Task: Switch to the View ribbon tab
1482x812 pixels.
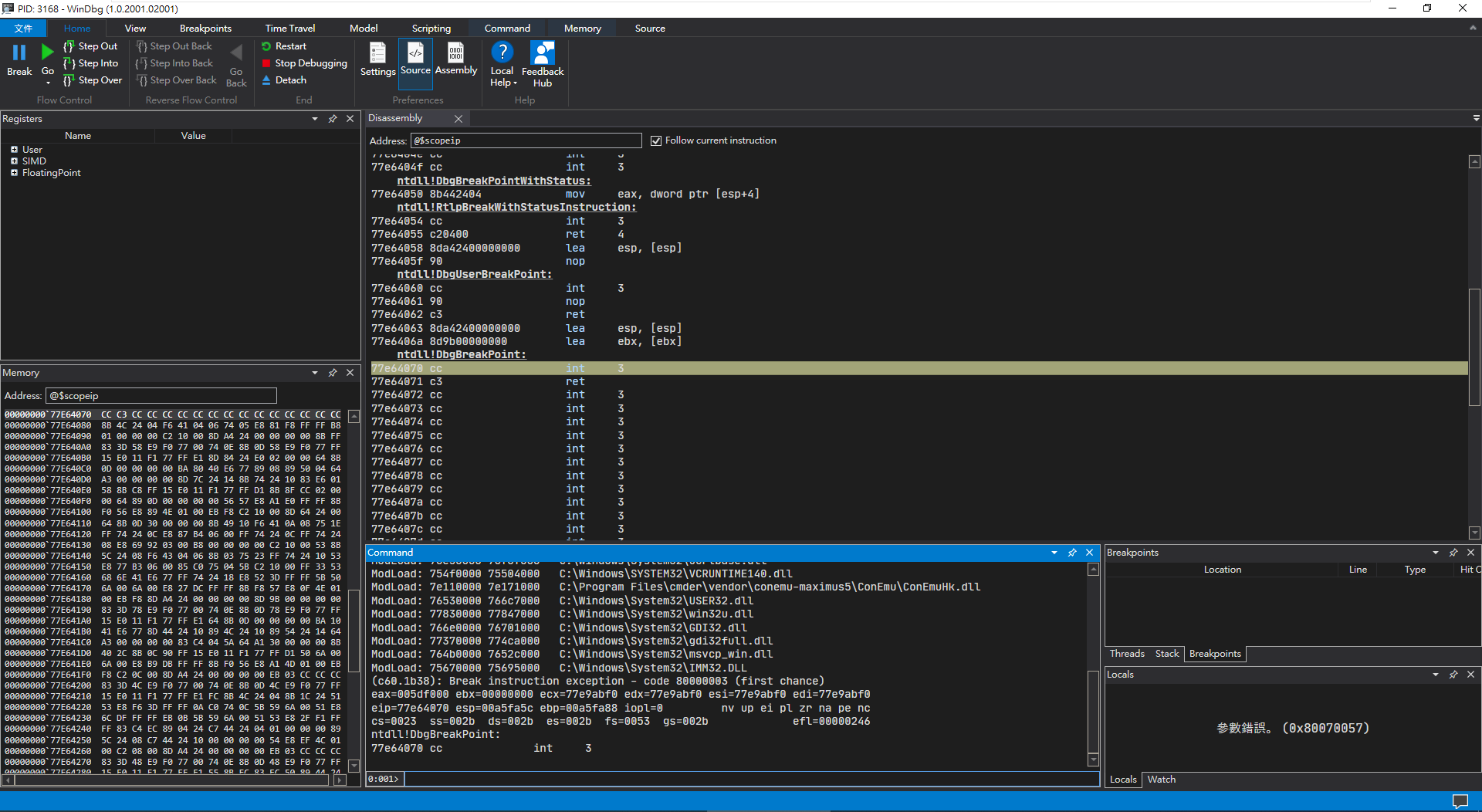Action: click(135, 29)
